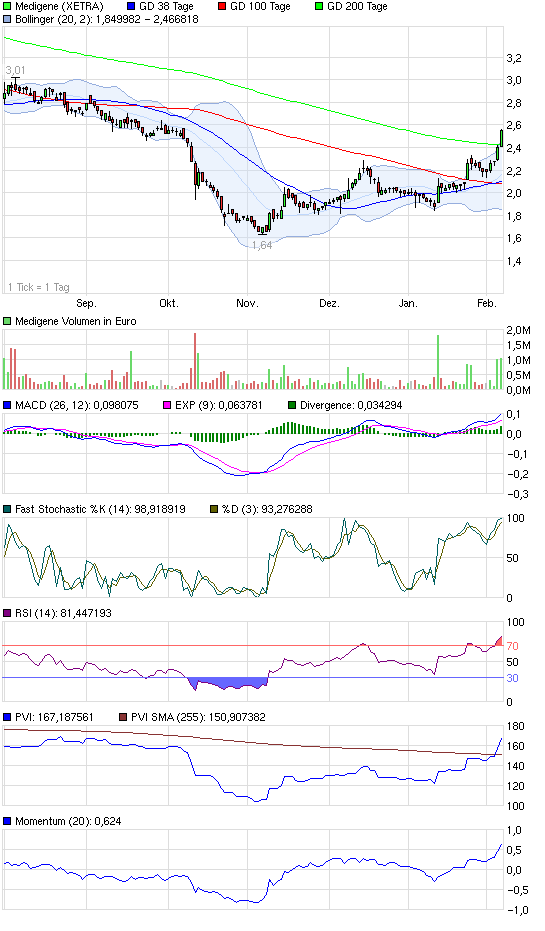The image size is (545, 931).
Task: Click the blue 30 RSI threshold label
Action: pos(512,678)
